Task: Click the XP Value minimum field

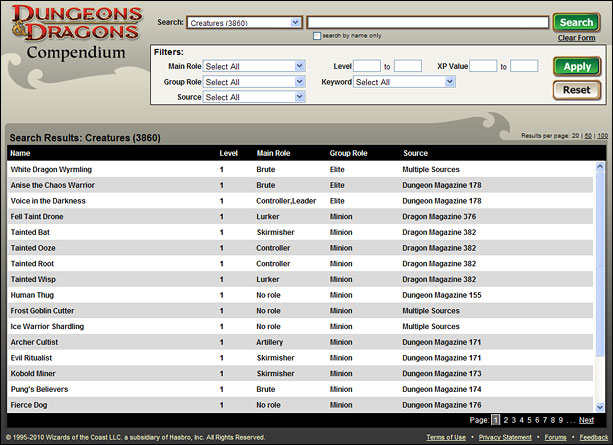Action: tap(483, 66)
